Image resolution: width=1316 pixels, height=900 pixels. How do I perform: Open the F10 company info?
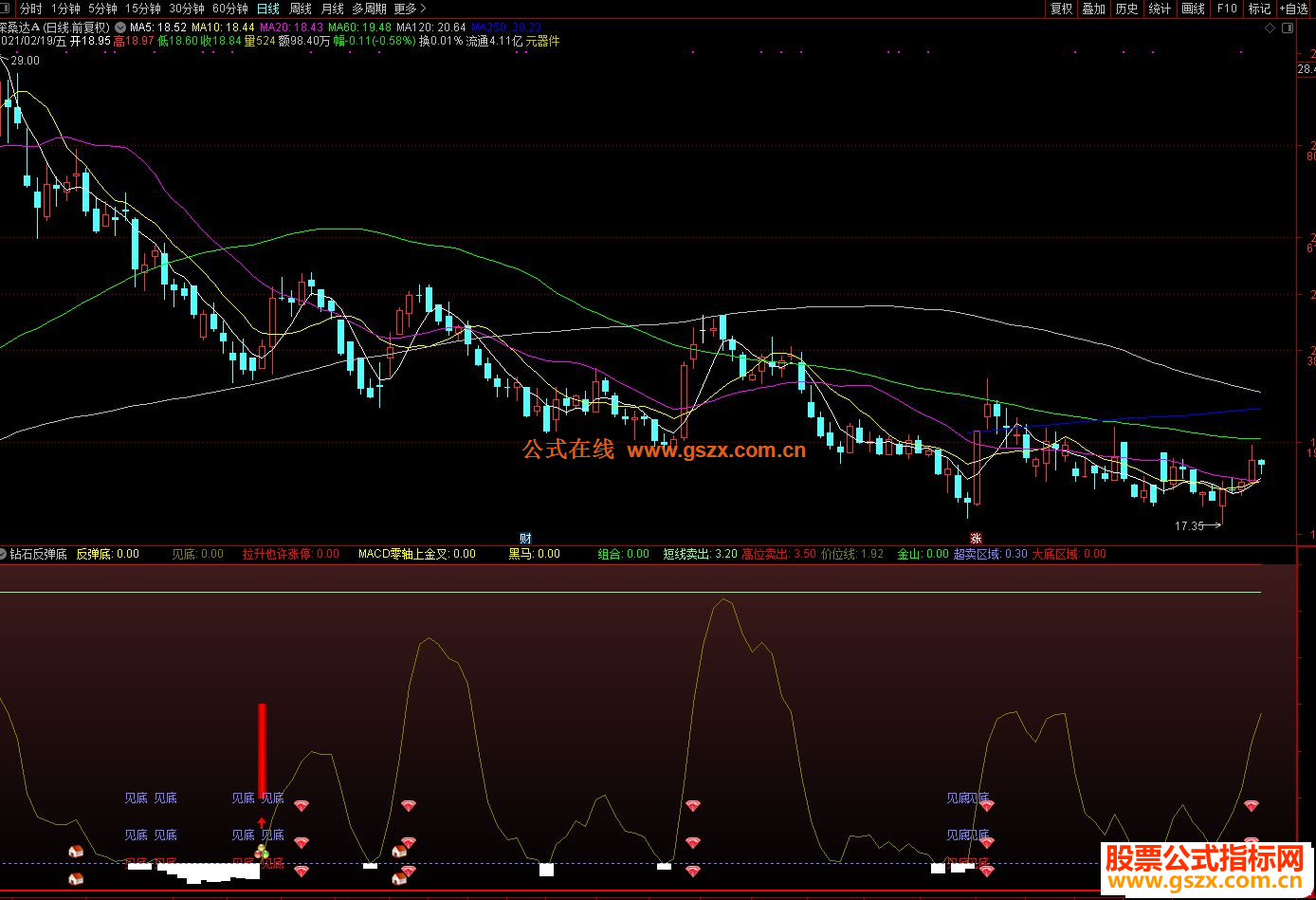1227,9
